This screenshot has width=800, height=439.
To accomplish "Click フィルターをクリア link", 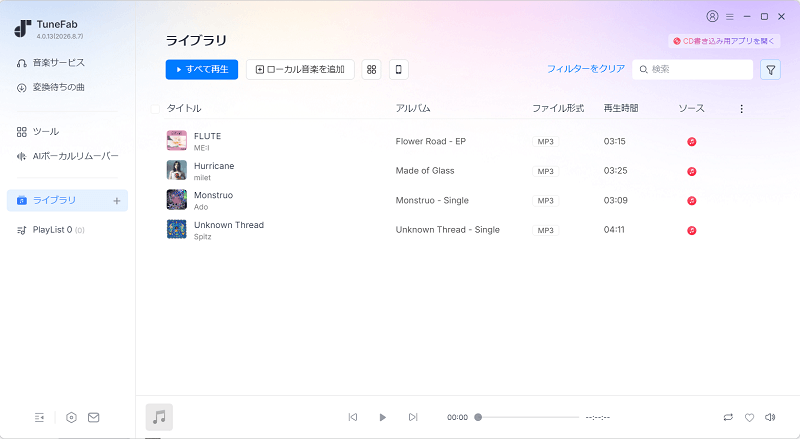I will [x=586, y=69].
